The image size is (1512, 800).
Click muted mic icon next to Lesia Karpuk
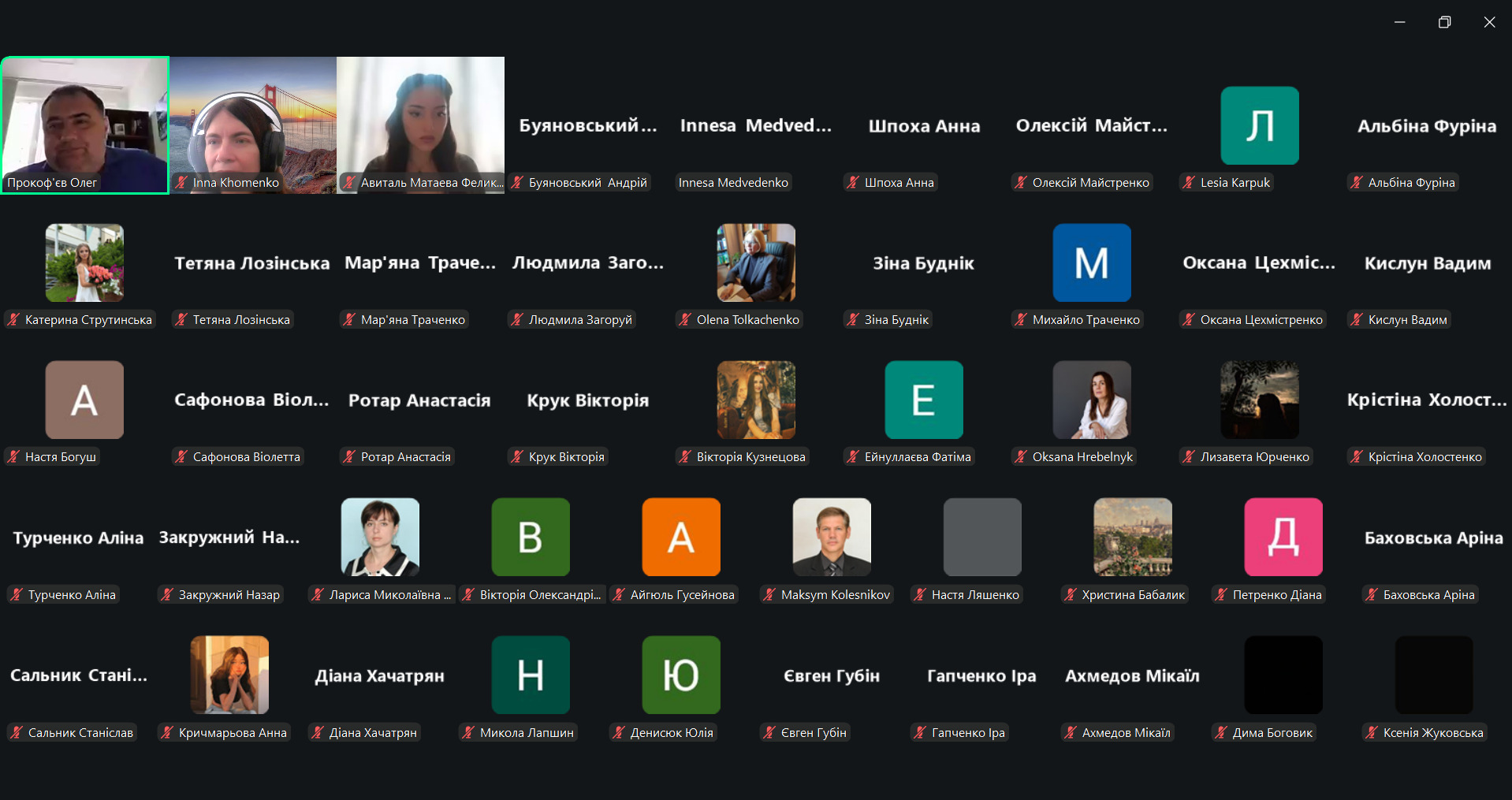[1189, 183]
